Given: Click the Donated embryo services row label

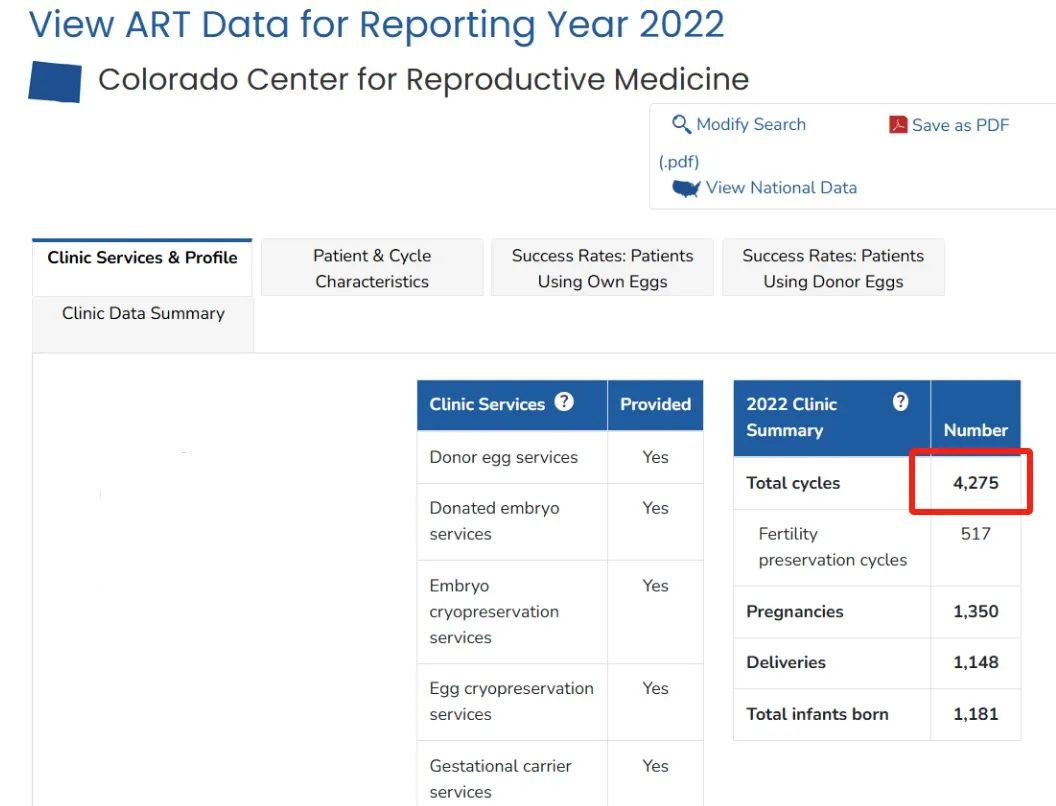Looking at the screenshot, I should (x=494, y=521).
